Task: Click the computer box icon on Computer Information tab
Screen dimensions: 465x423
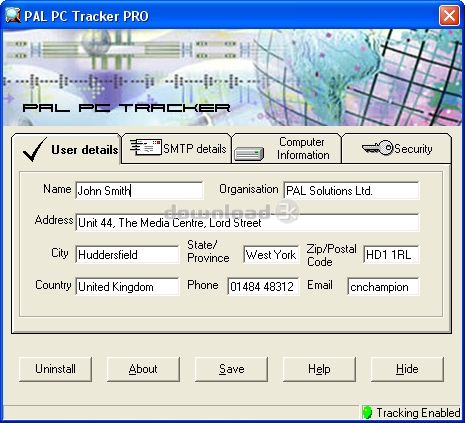Action: pos(249,154)
